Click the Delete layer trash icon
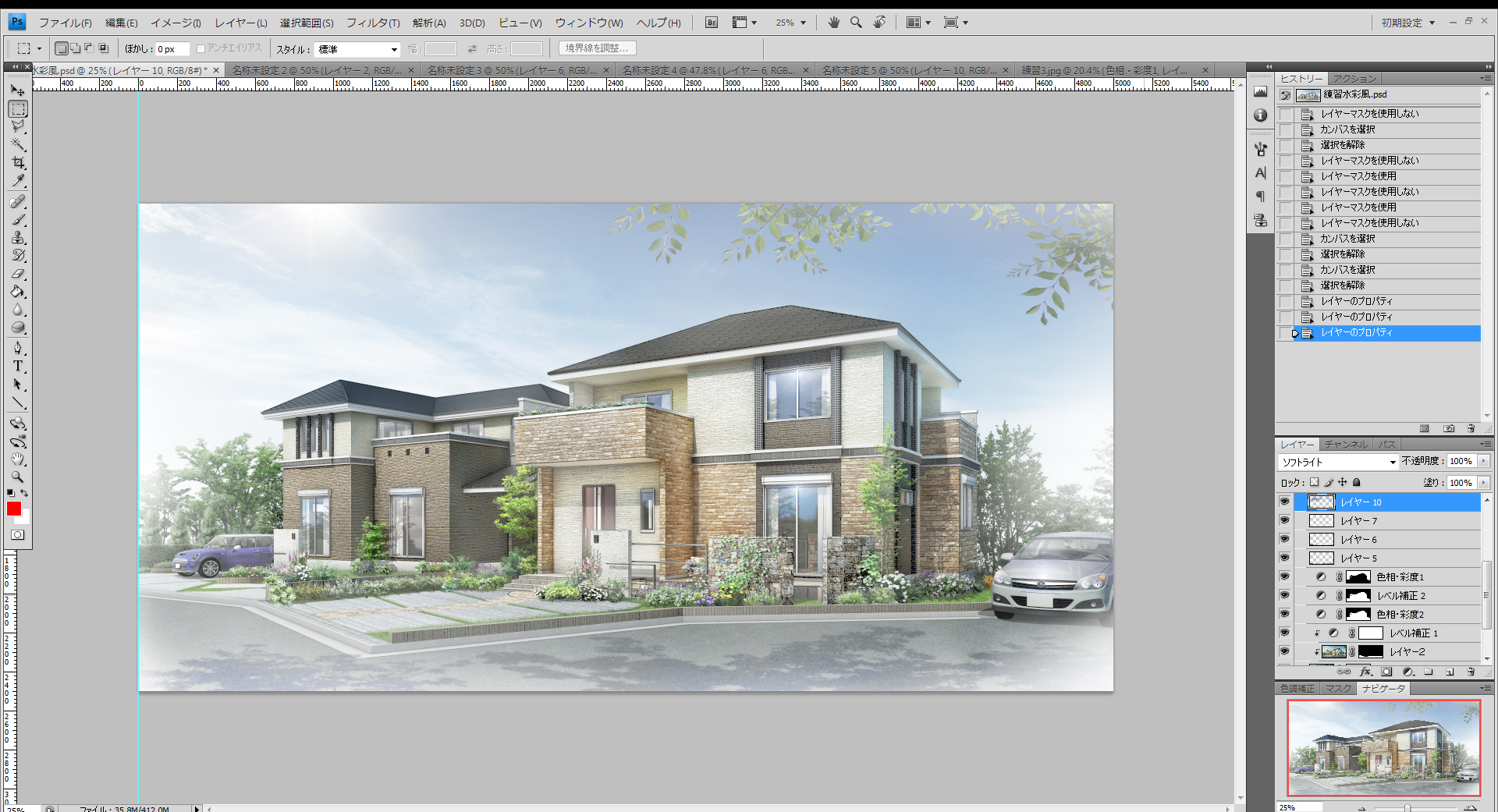The image size is (1498, 812). pos(1471,672)
